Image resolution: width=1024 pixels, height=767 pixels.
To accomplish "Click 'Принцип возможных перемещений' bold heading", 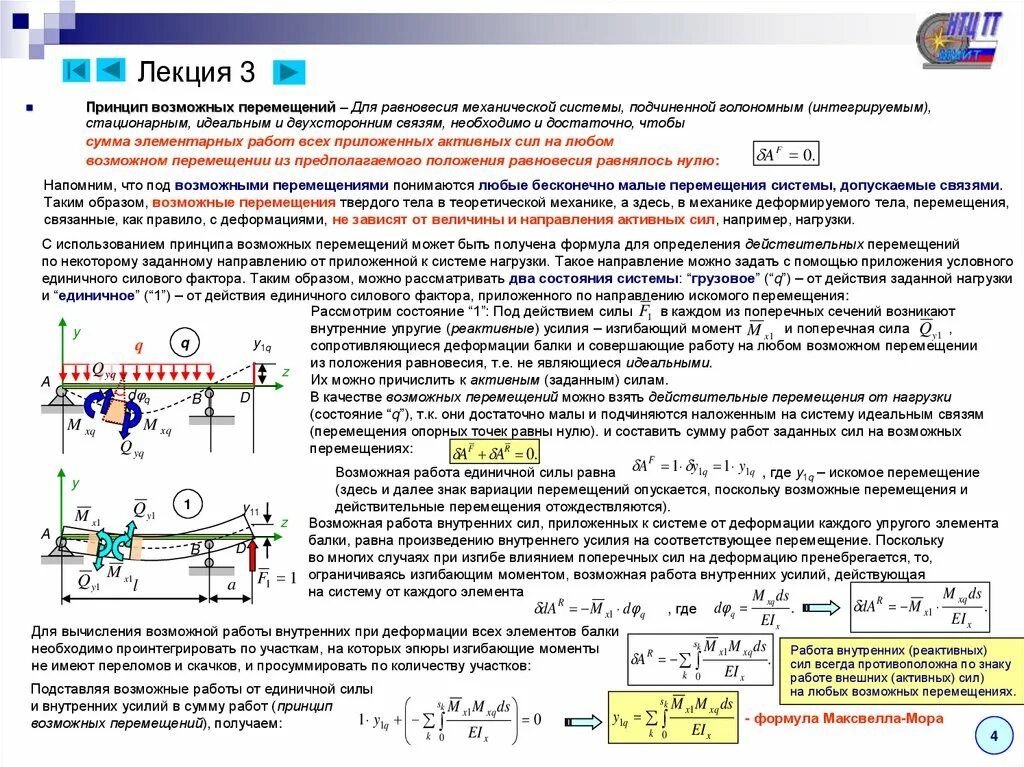I will 211,106.
